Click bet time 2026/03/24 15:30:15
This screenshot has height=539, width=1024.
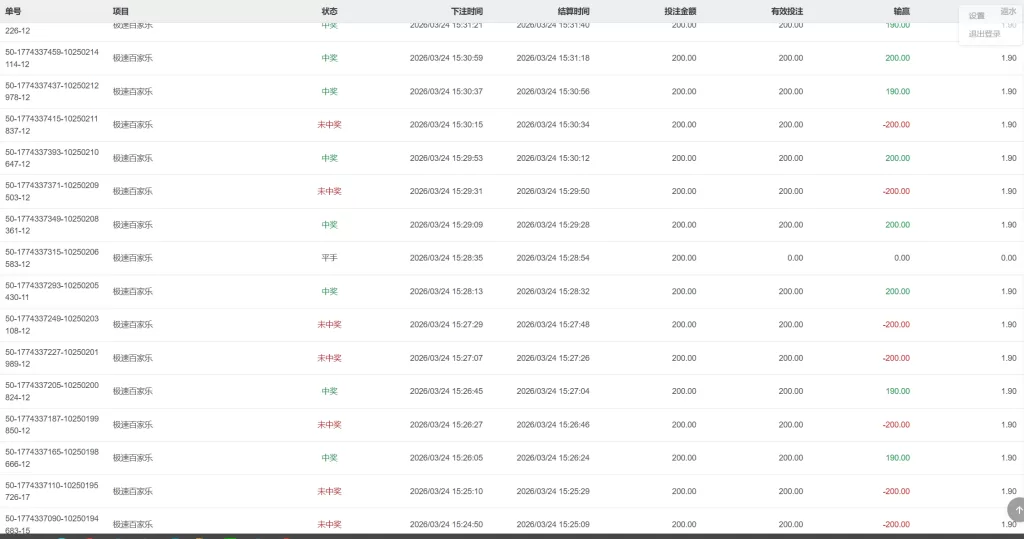(x=446, y=125)
